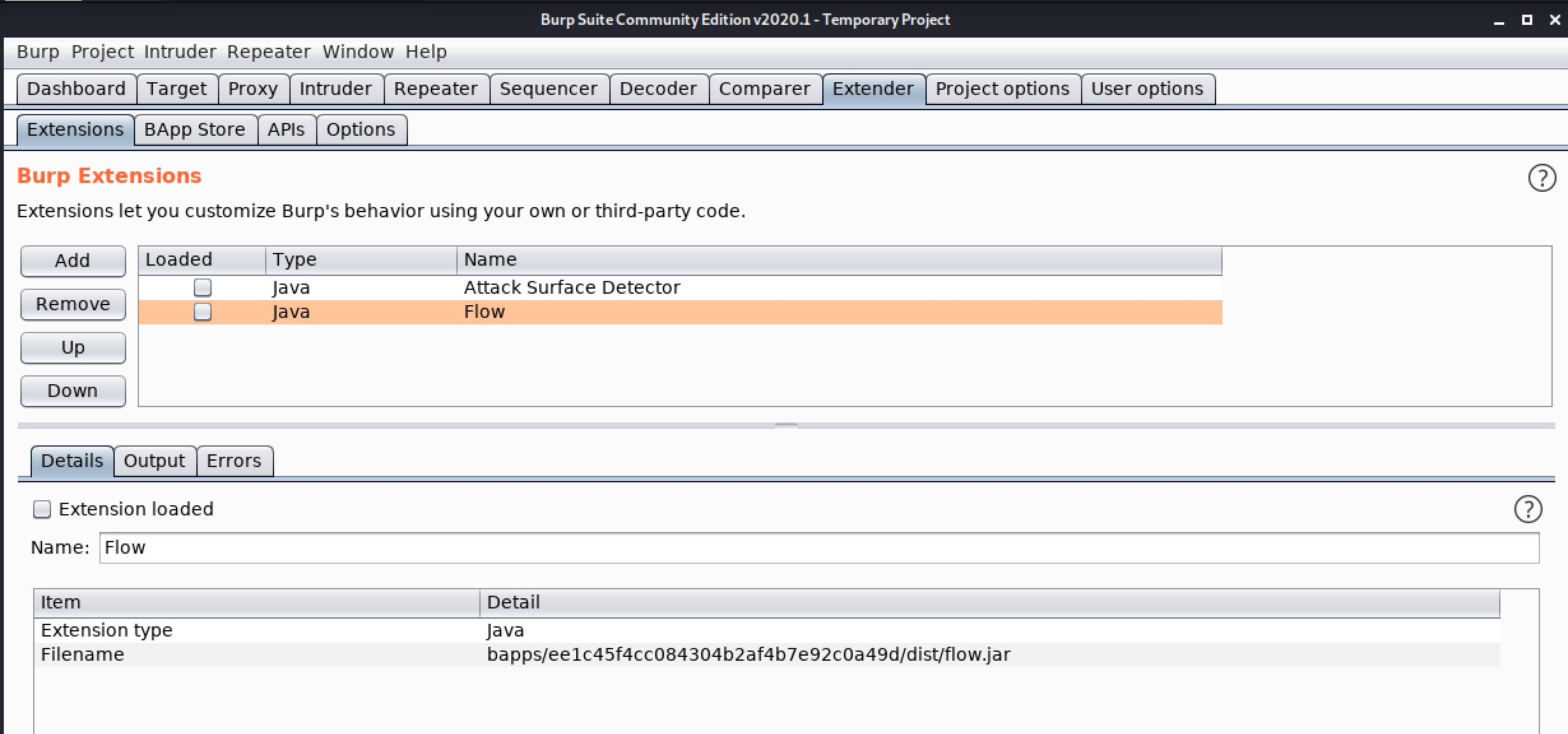The height and width of the screenshot is (734, 1568).
Task: Click the Name input field containing Flow
Action: pyautogui.click(x=819, y=548)
